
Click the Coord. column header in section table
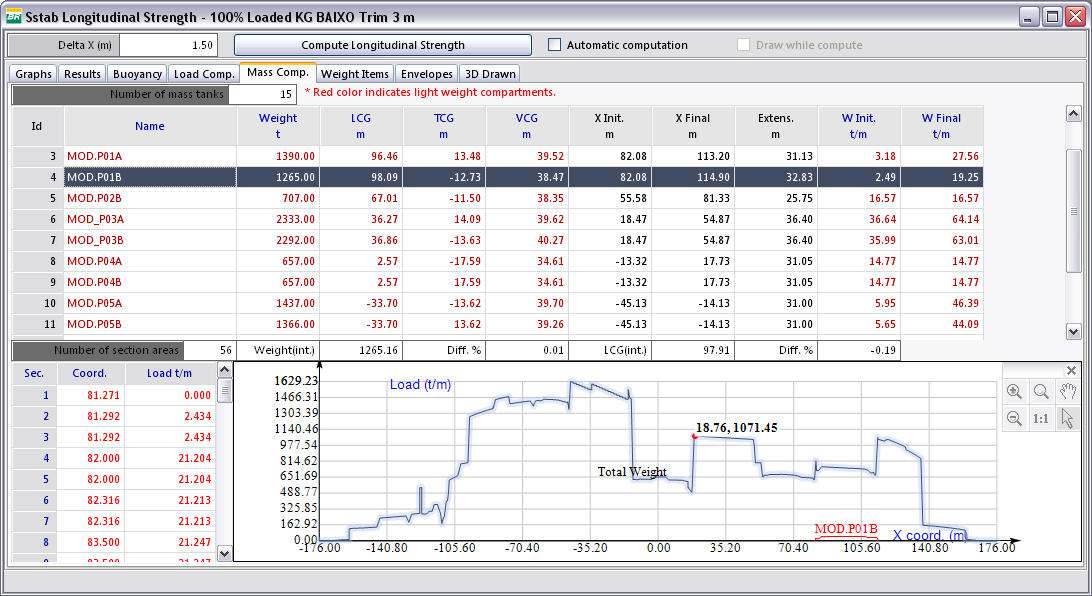[90, 373]
